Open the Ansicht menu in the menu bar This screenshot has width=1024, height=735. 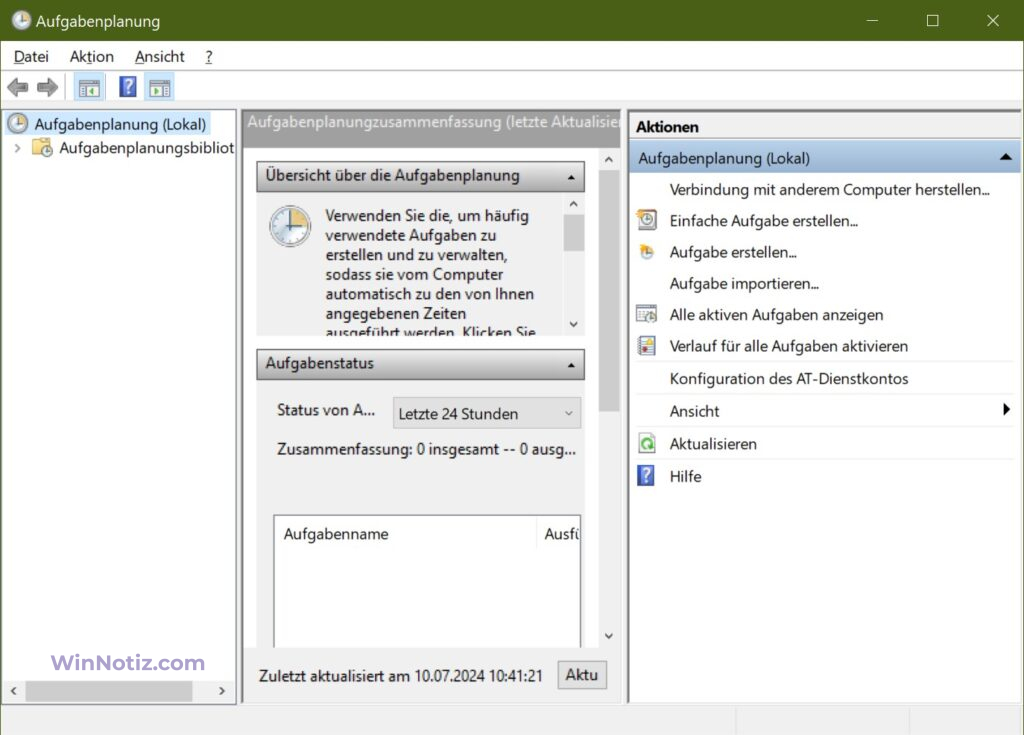point(158,57)
